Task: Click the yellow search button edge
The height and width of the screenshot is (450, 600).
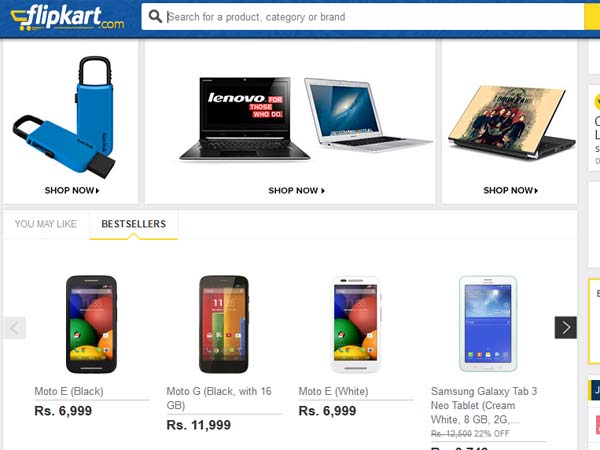Action: (x=592, y=17)
